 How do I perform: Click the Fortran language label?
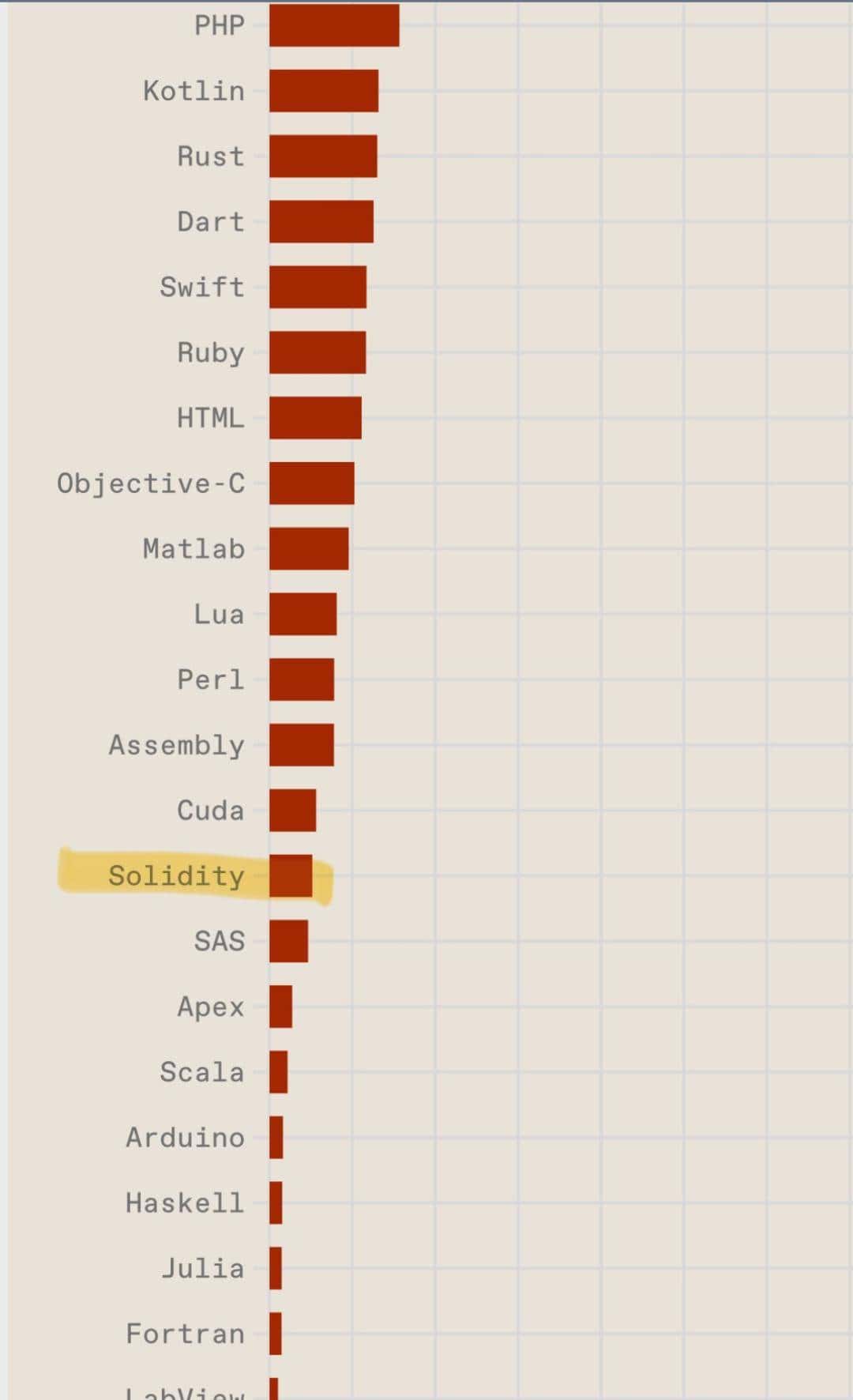coord(185,1334)
